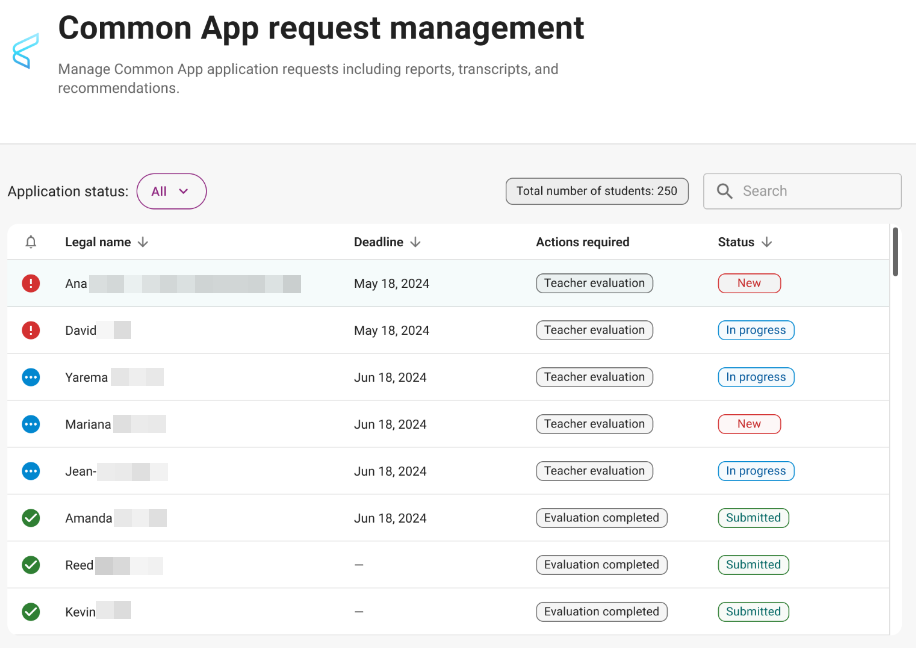Select the Submitted badge on Kevin's row
This screenshot has width=916, height=648.
753,611
